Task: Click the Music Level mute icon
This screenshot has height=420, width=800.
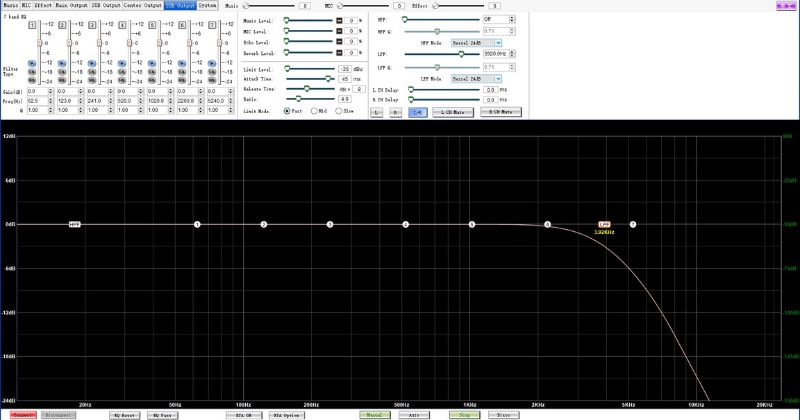Action: (338, 20)
